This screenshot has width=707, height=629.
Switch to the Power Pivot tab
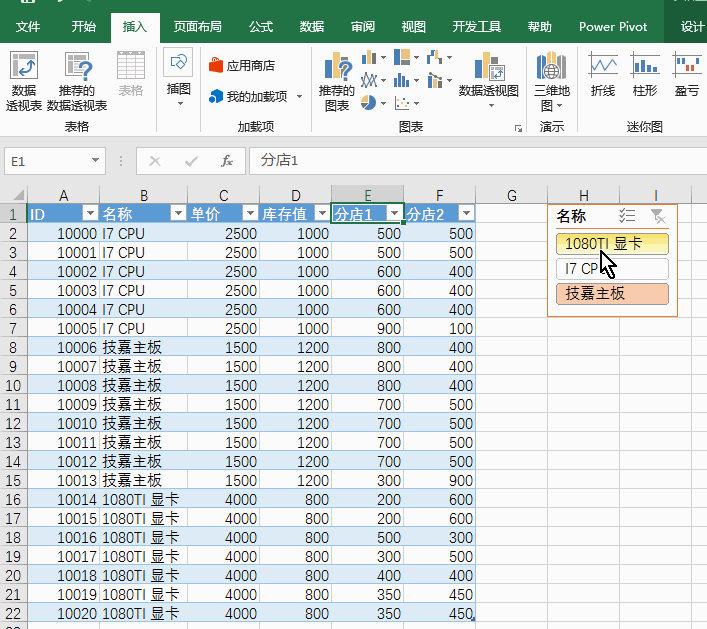point(613,27)
